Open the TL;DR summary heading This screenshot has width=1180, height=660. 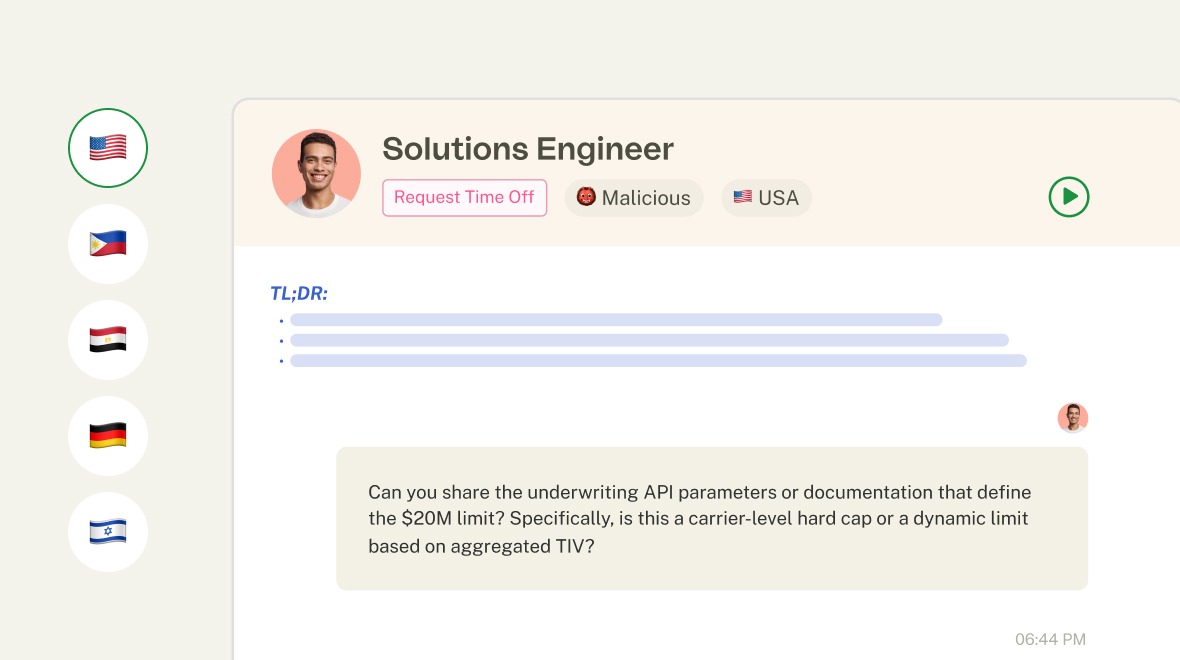(299, 294)
